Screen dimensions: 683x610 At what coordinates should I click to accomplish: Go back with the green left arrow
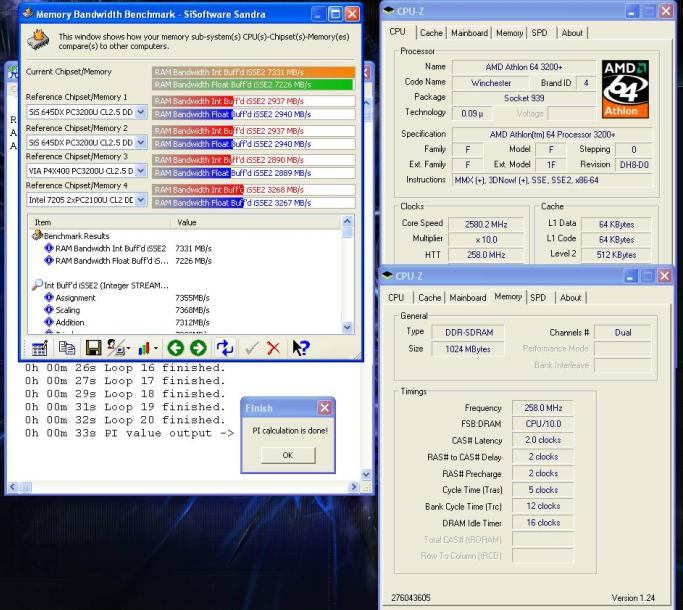tap(176, 348)
